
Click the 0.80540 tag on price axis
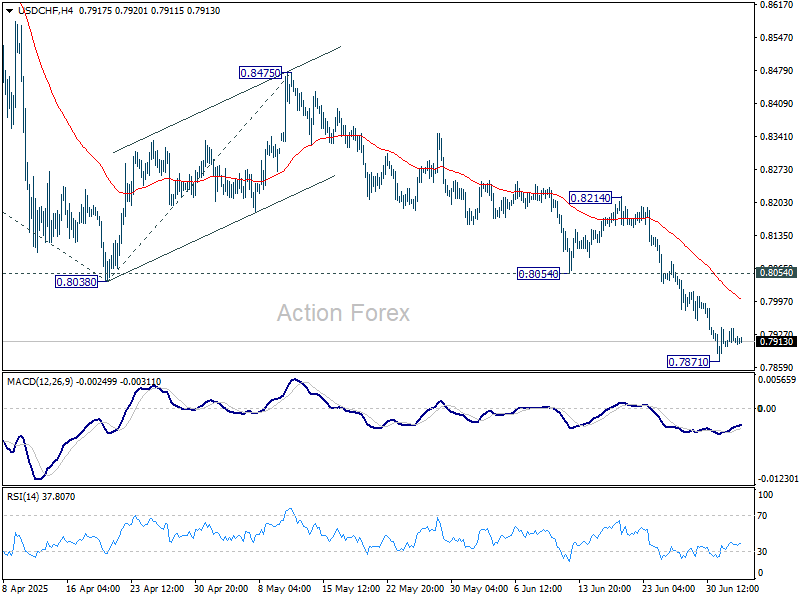pyautogui.click(x=776, y=272)
